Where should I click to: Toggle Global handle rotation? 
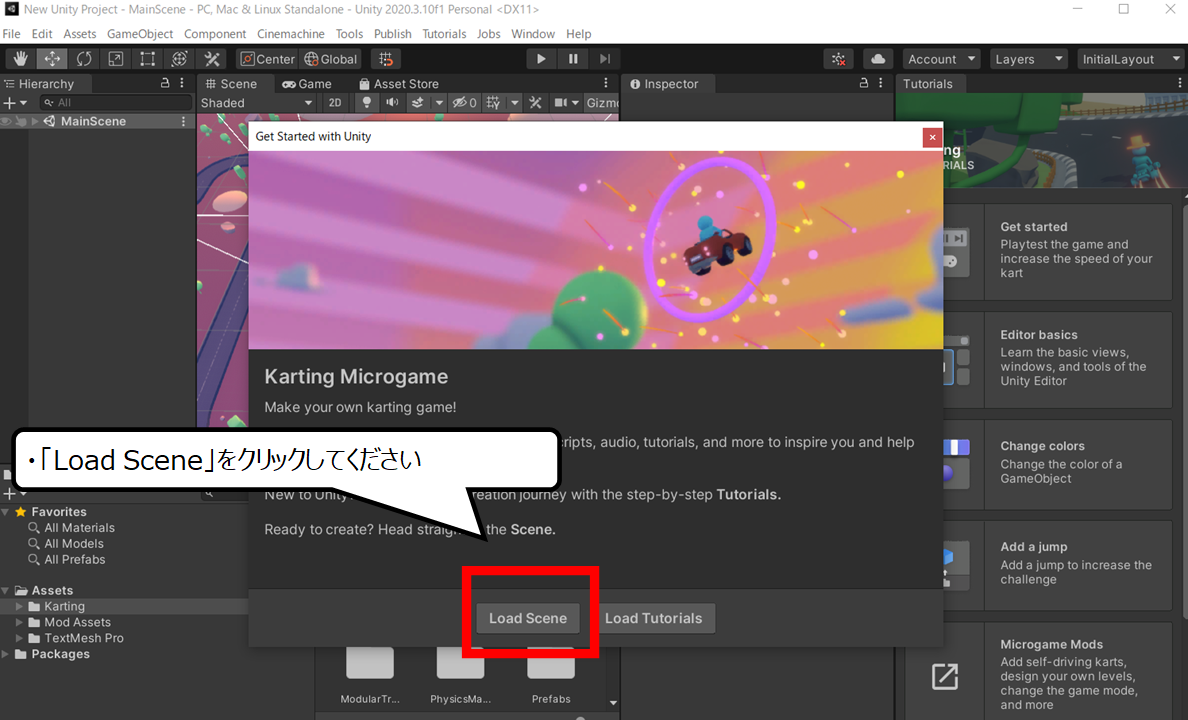[330, 59]
